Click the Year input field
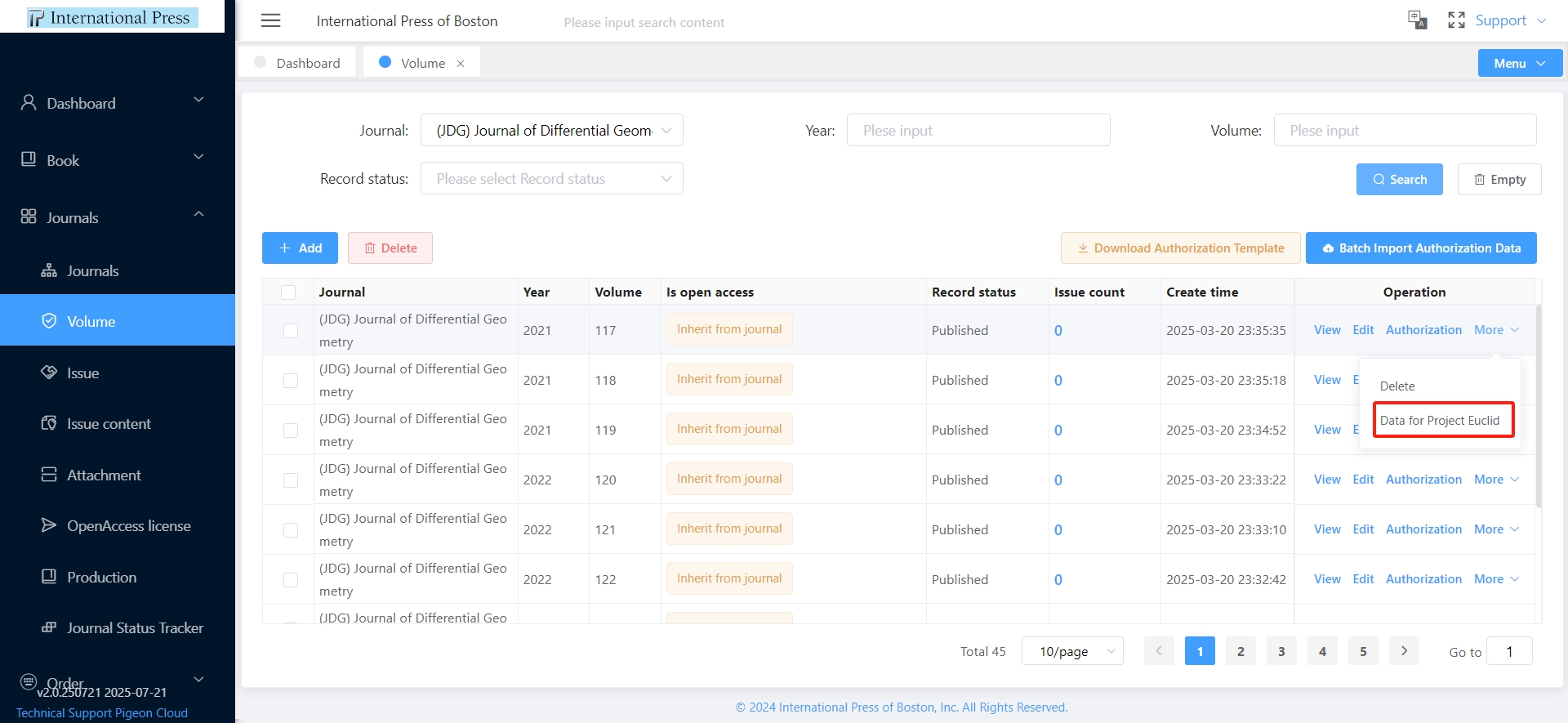Screen dimensions: 1568x723 click(x=978, y=130)
